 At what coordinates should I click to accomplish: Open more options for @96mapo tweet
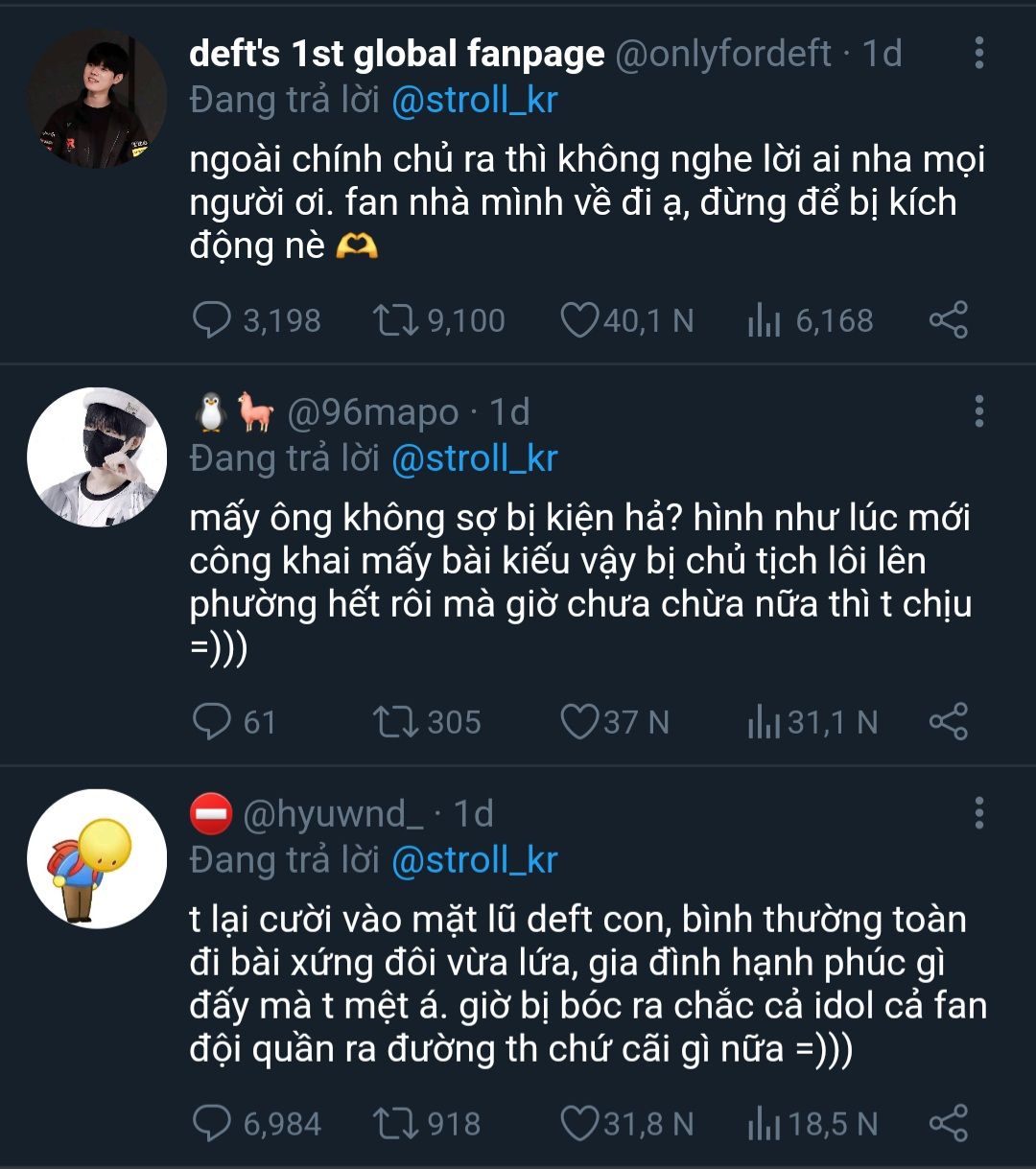[x=978, y=411]
